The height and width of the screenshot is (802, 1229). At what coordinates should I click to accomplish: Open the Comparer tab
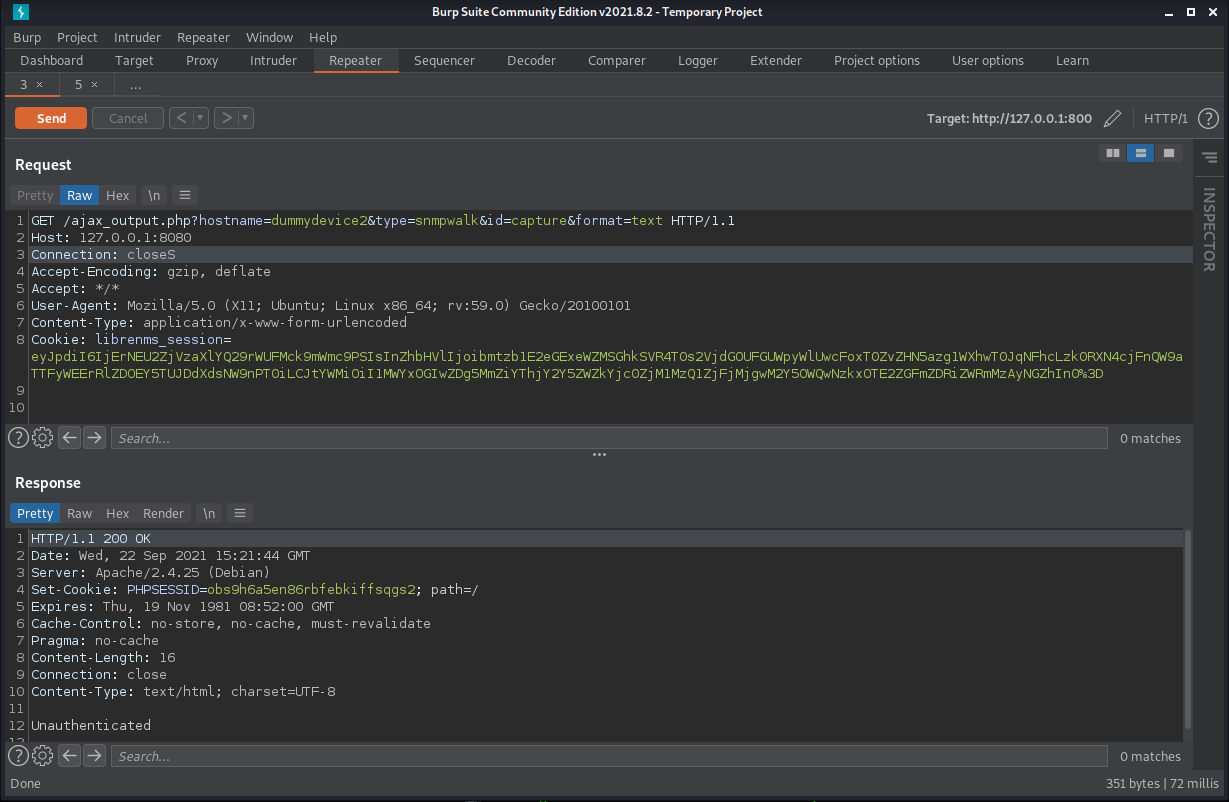pyautogui.click(x=617, y=60)
